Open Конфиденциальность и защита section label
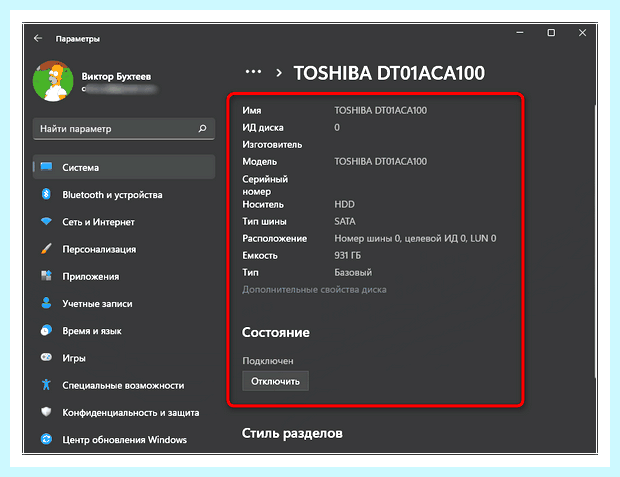620x477 pixels. [x=131, y=413]
